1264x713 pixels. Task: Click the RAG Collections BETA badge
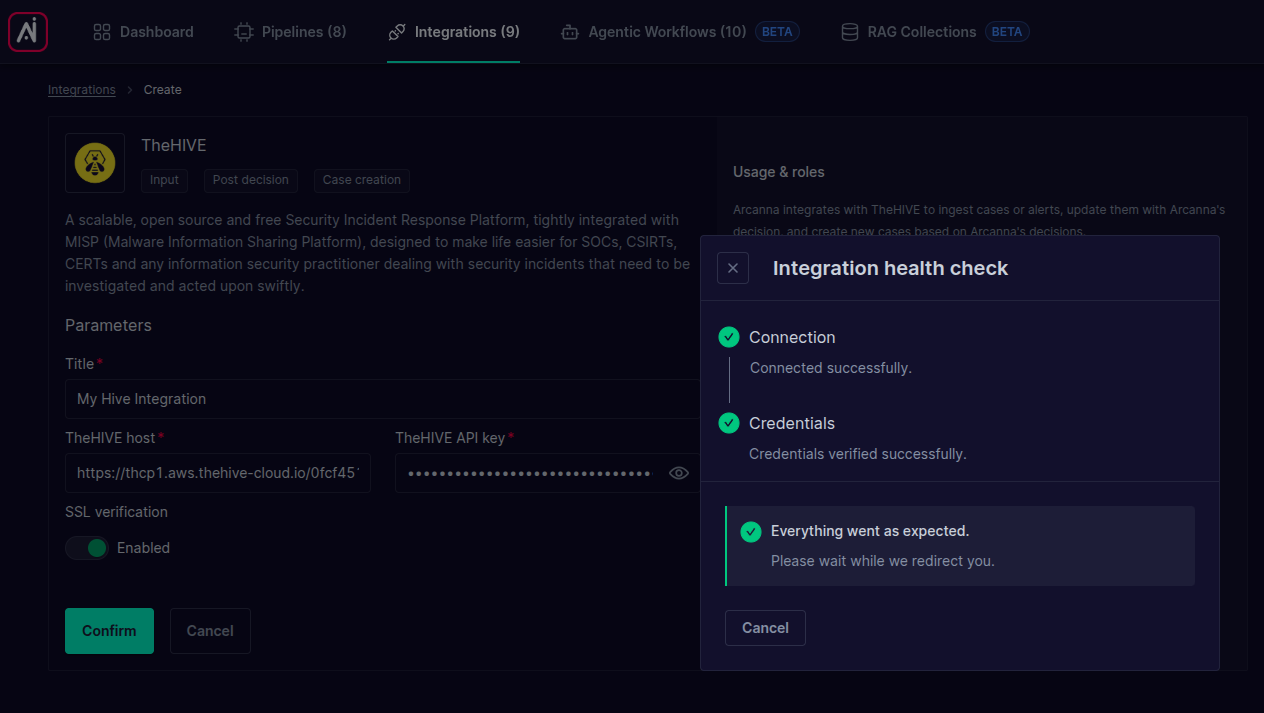click(1007, 32)
